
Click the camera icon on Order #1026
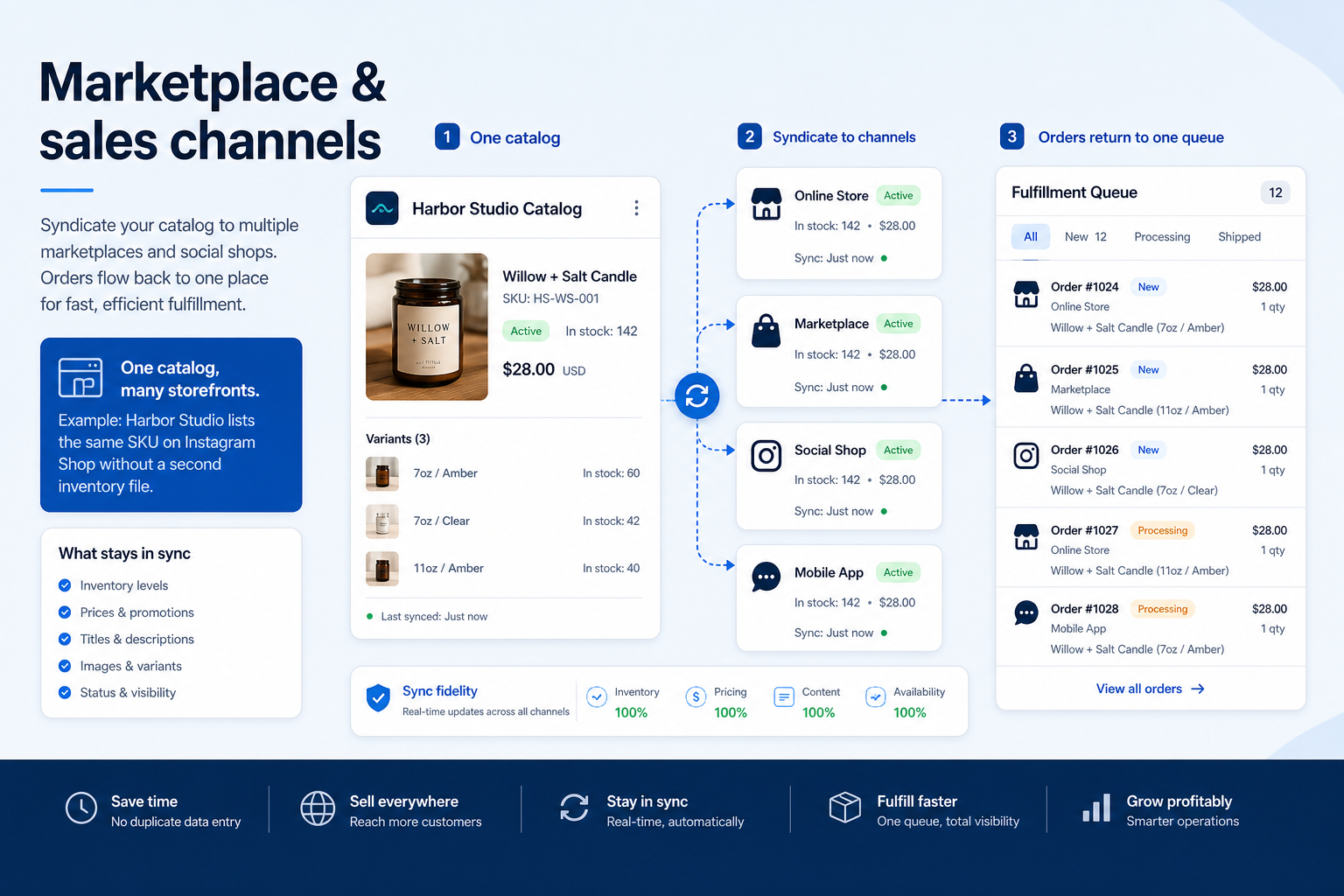[1026, 455]
